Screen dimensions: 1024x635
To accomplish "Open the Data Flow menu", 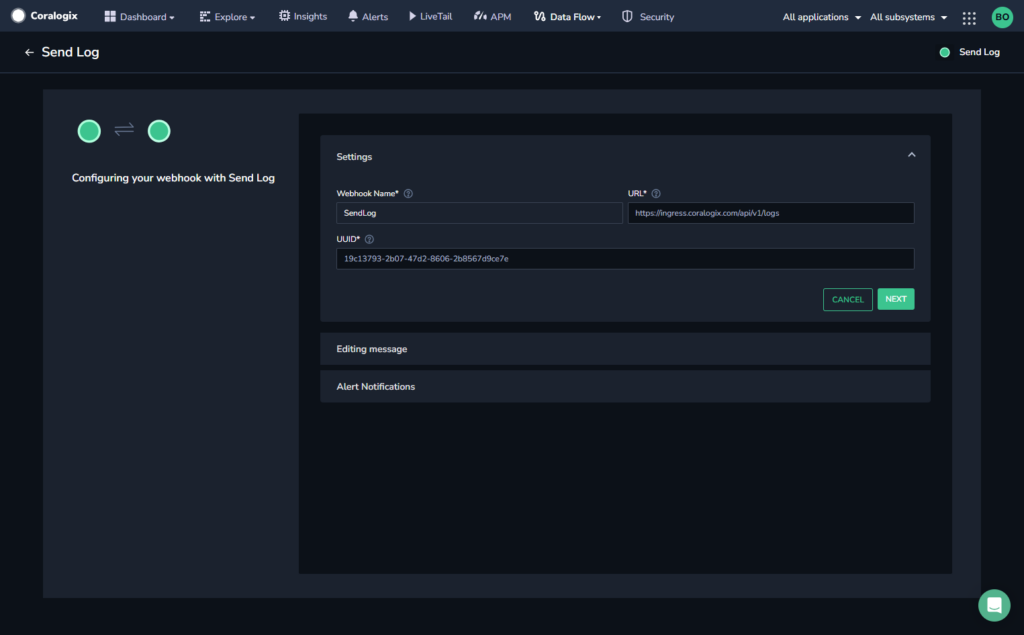I will tap(567, 16).
